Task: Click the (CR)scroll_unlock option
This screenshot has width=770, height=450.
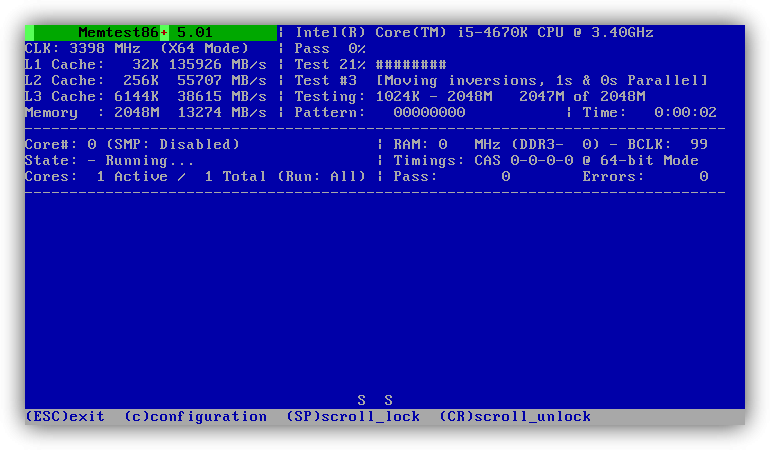Action: pyautogui.click(x=515, y=417)
